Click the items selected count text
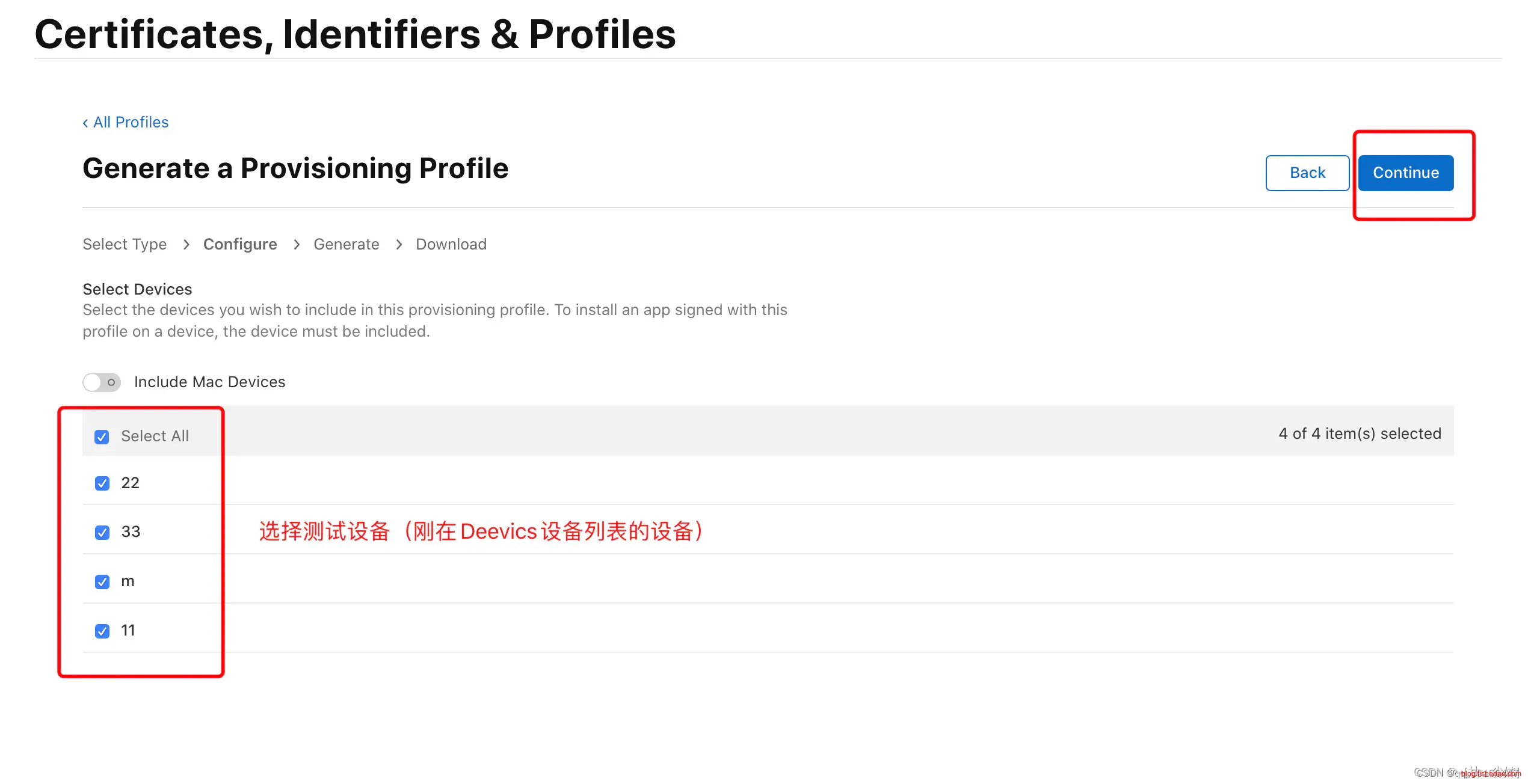The image size is (1528, 784). 1359,433
